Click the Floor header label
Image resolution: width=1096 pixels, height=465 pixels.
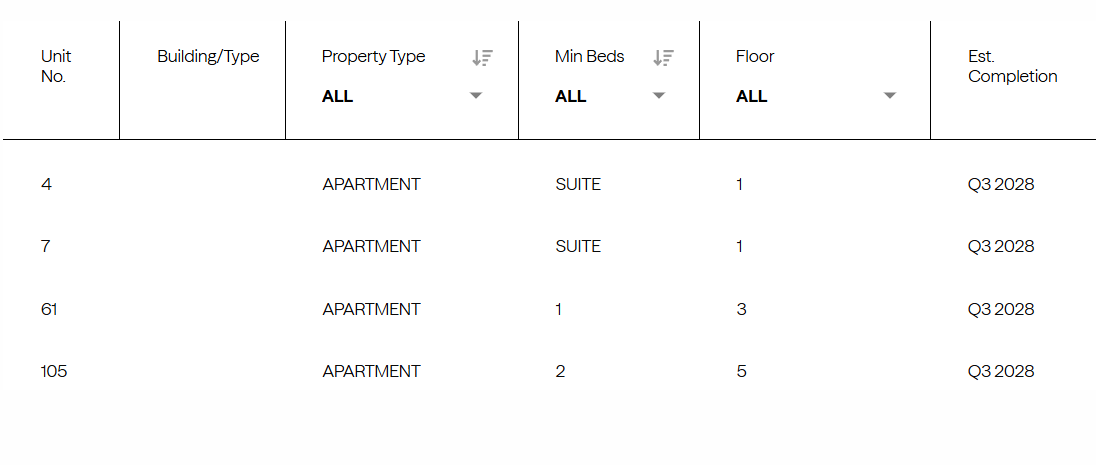coord(755,57)
